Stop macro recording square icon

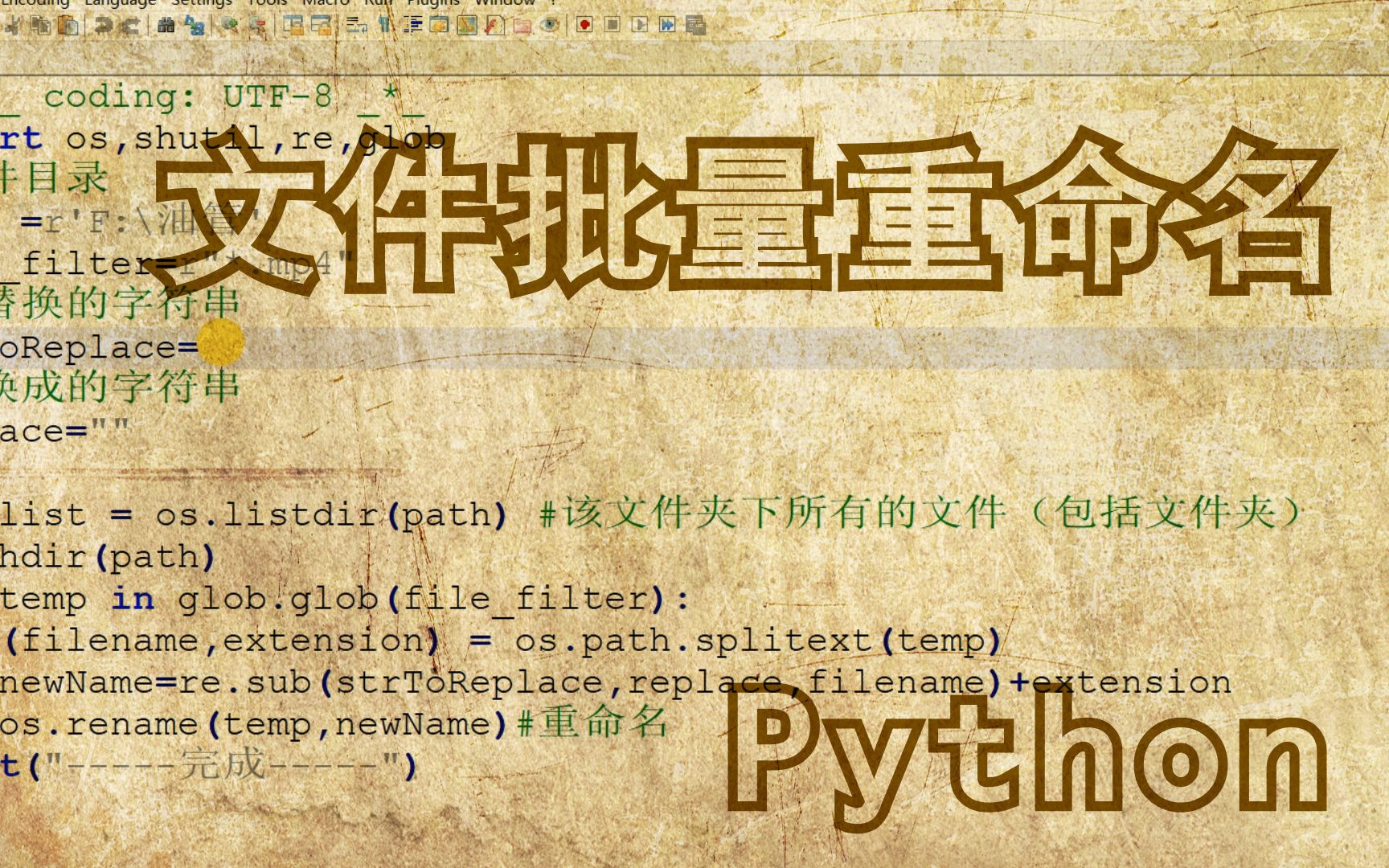613,25
